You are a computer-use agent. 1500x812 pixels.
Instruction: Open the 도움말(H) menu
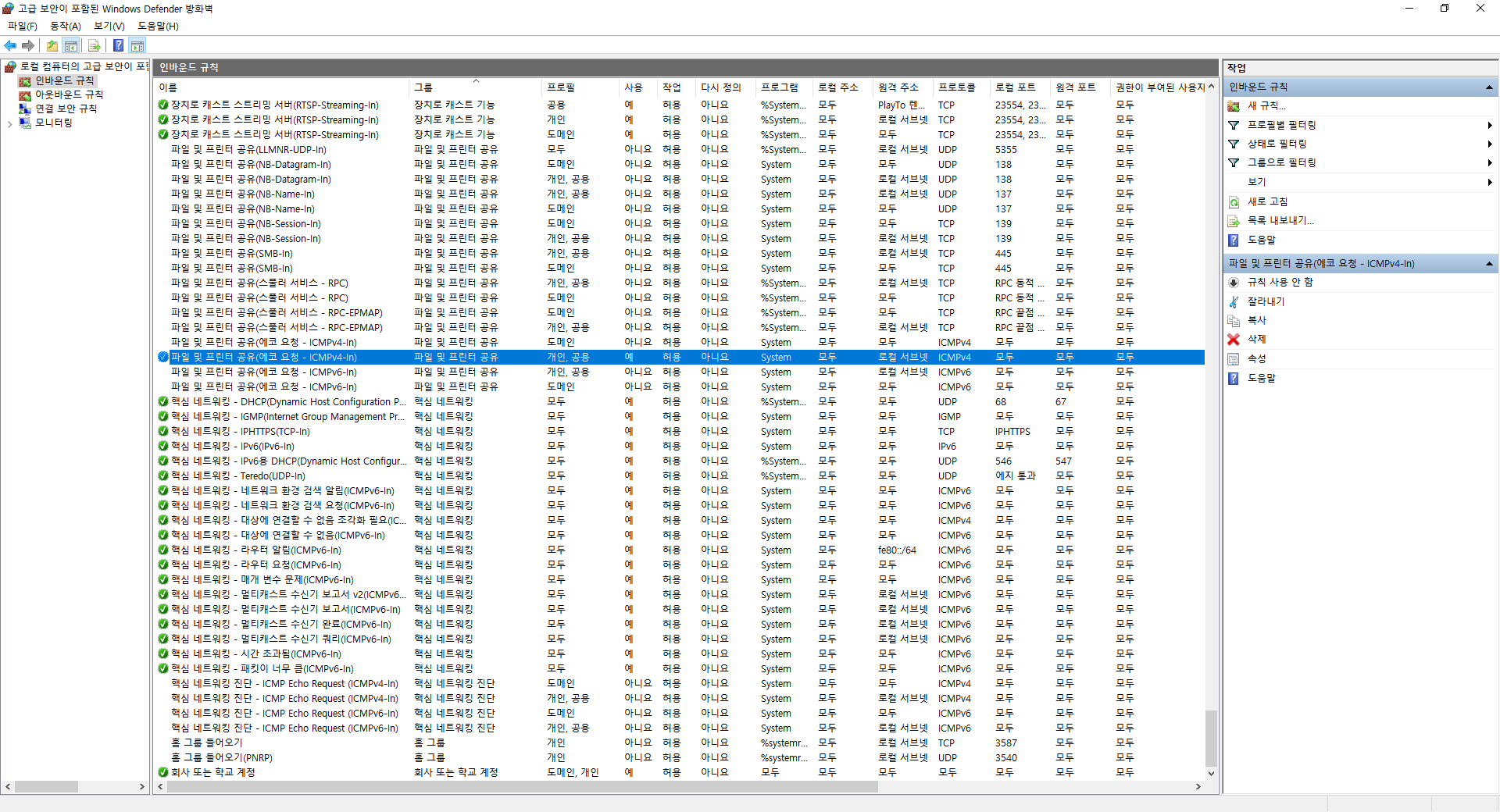[158, 26]
